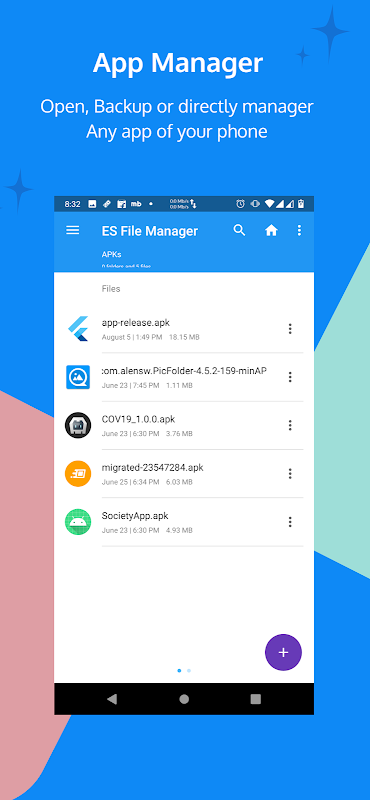Viewport: 370px width, 800px height.
Task: Open options menu for app-release.apk
Action: 290,329
